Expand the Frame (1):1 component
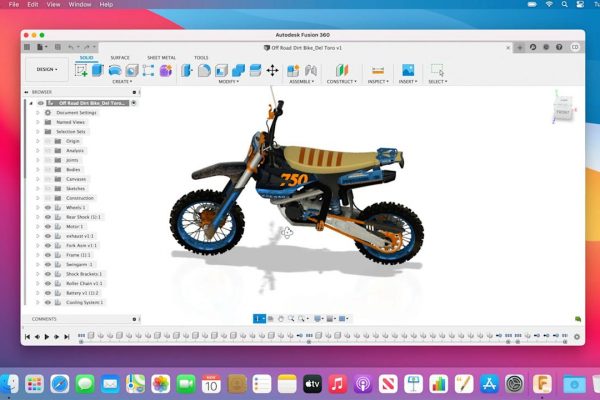The image size is (600, 400). 38,255
